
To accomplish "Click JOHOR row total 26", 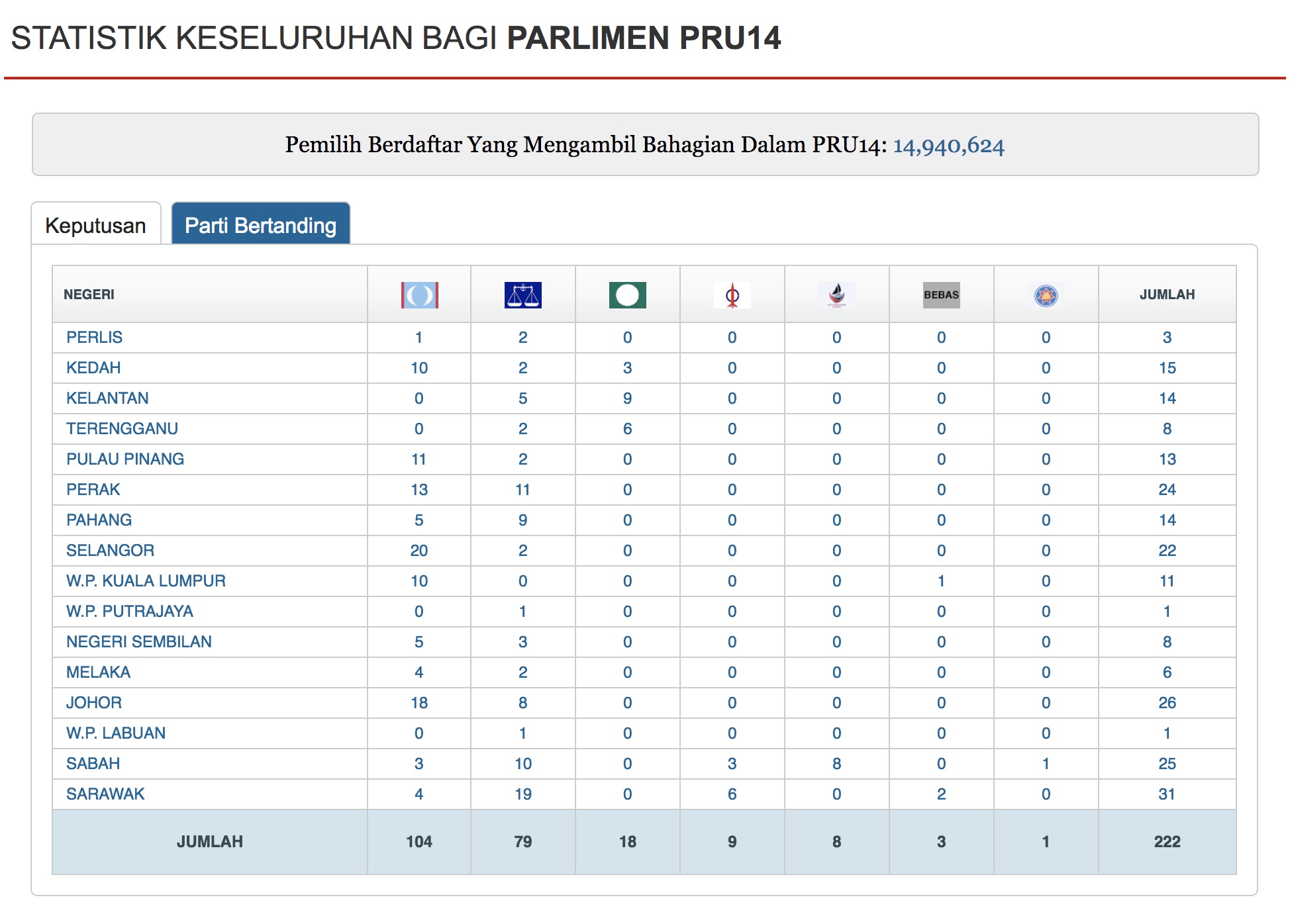I will 1167,703.
